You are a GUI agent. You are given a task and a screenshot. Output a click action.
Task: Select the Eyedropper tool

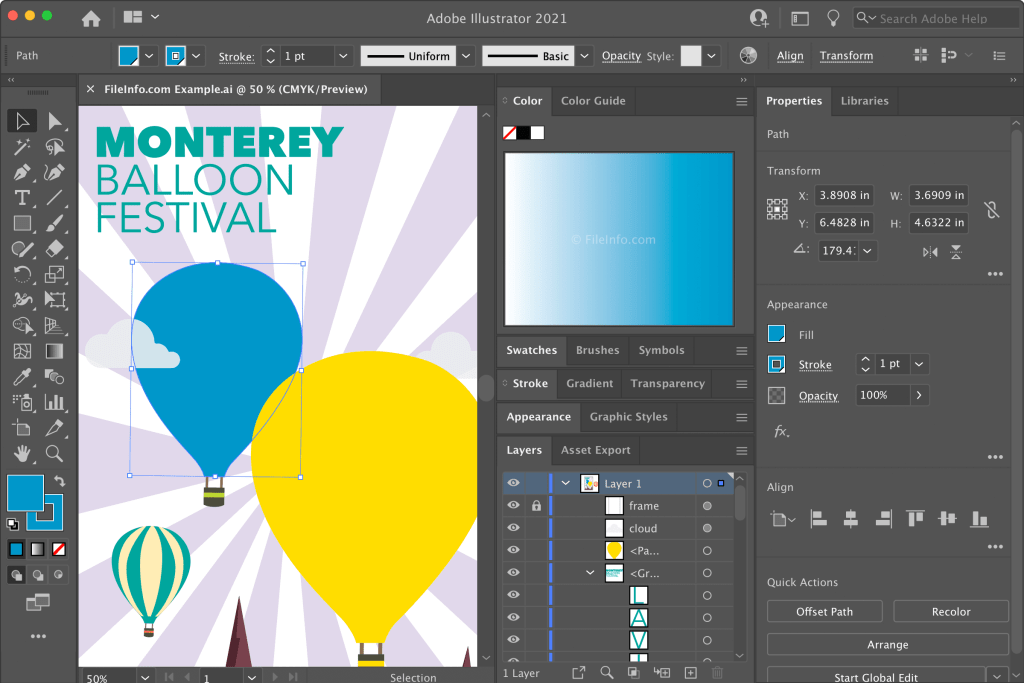tap(22, 377)
